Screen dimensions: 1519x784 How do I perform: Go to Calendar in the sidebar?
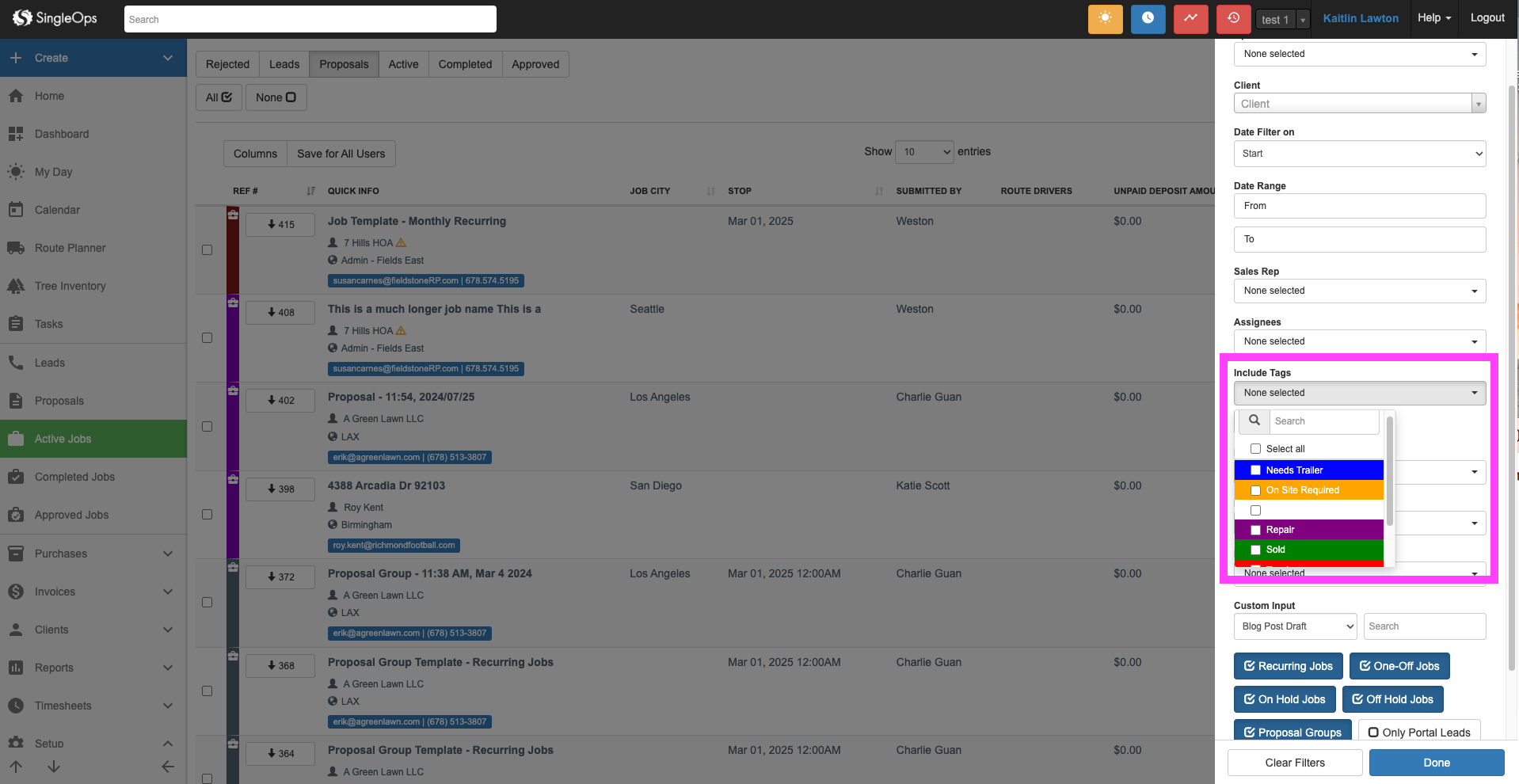pos(57,210)
